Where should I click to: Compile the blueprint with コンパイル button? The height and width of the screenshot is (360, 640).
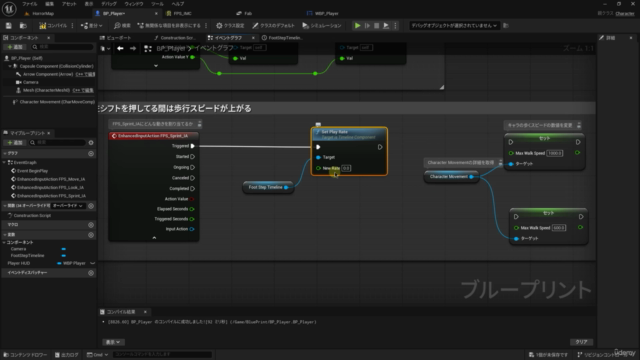[53, 25]
